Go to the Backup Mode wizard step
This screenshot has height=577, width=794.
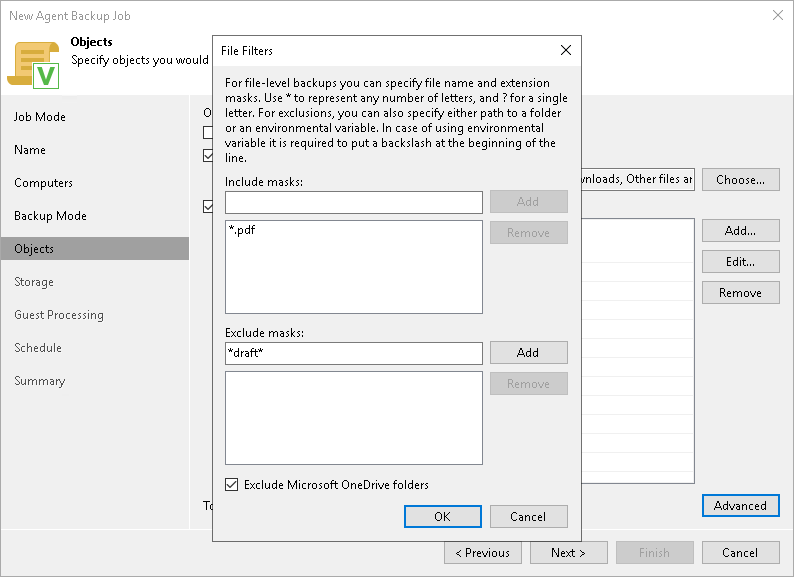pyautogui.click(x=51, y=216)
